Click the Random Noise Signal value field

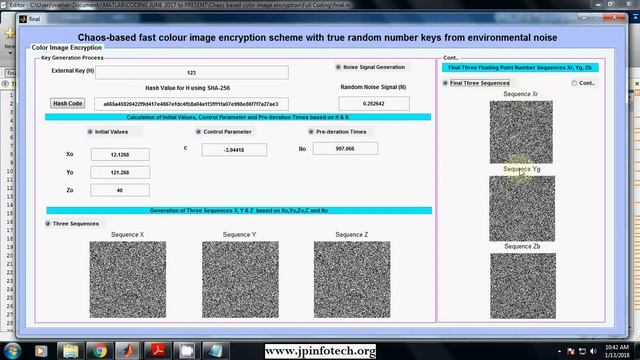[x=374, y=104]
